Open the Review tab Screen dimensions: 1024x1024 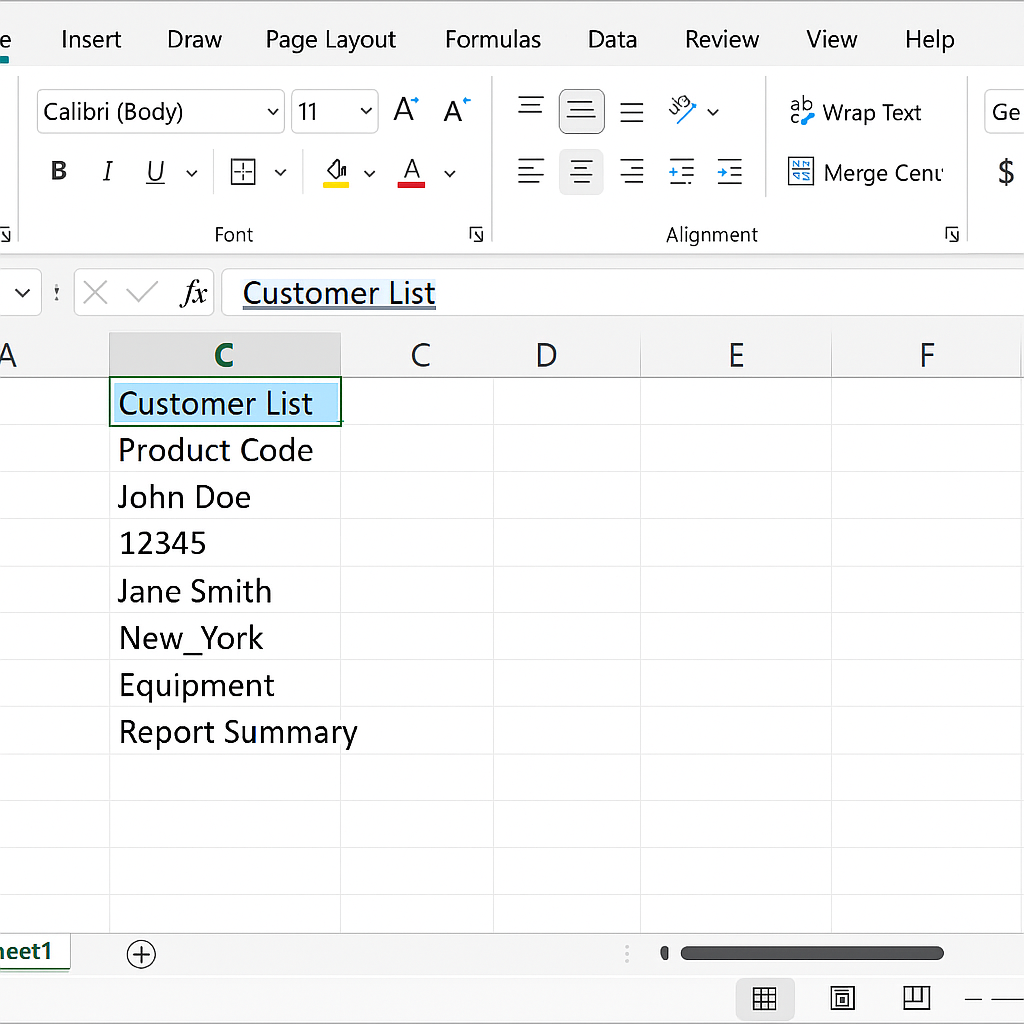tap(722, 40)
